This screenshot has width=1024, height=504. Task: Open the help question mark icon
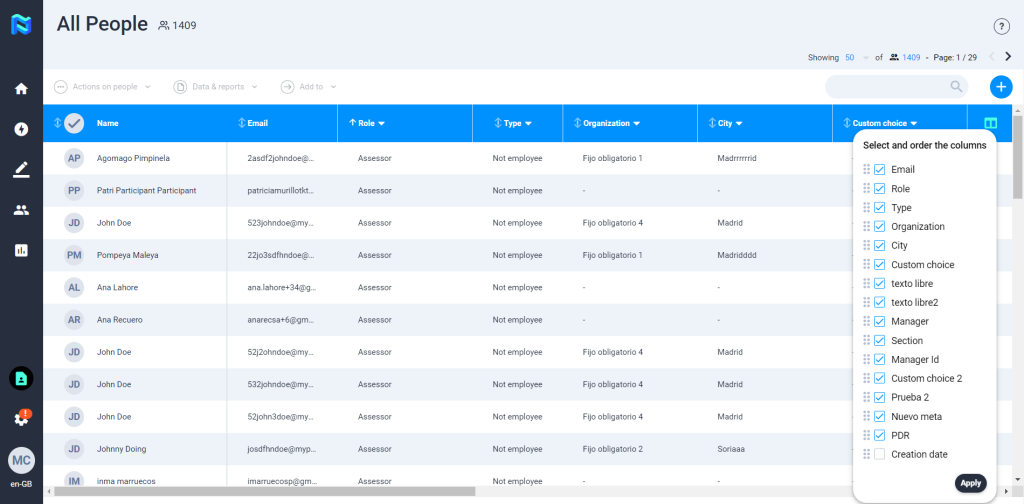(x=1001, y=26)
